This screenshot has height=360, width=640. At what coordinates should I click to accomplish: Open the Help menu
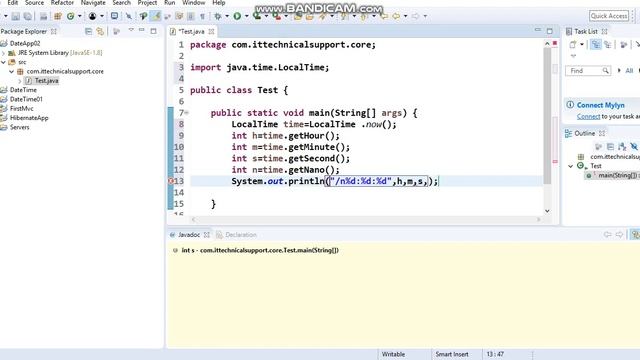tap(219, 3)
